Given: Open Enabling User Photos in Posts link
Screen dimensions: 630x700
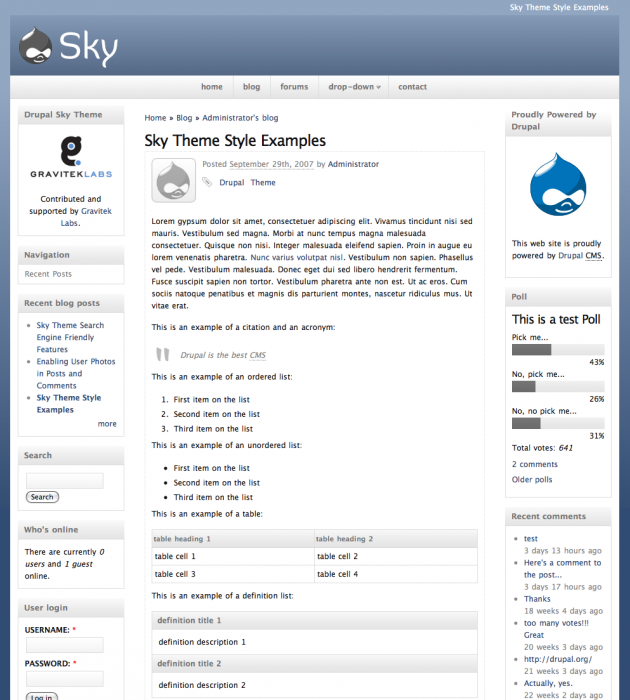Looking at the screenshot, I should (x=76, y=374).
